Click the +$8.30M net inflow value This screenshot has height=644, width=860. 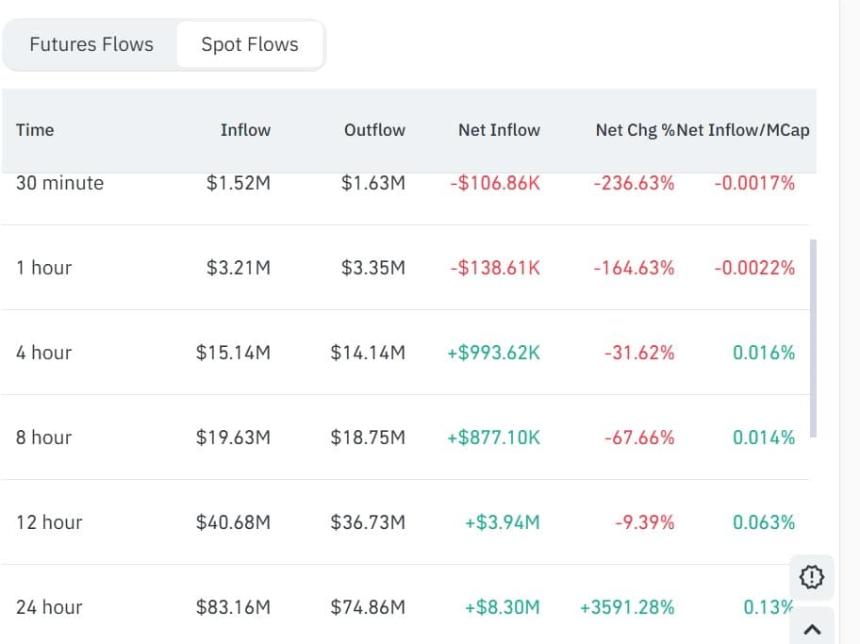pyautogui.click(x=502, y=607)
